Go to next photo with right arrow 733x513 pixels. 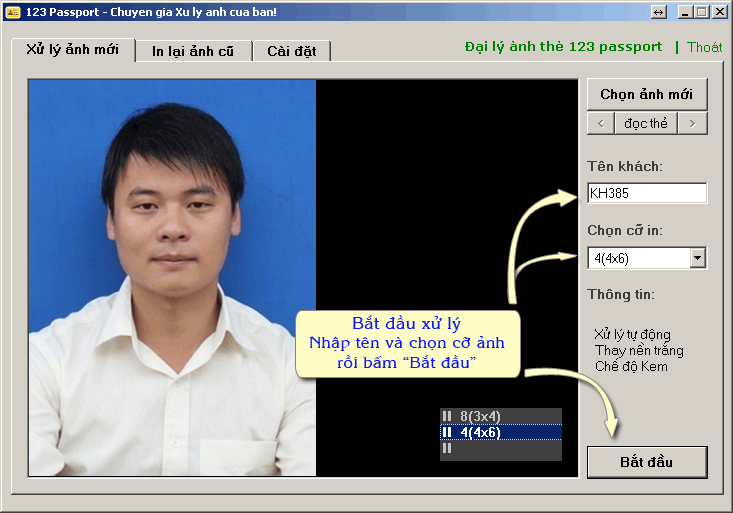coord(692,123)
